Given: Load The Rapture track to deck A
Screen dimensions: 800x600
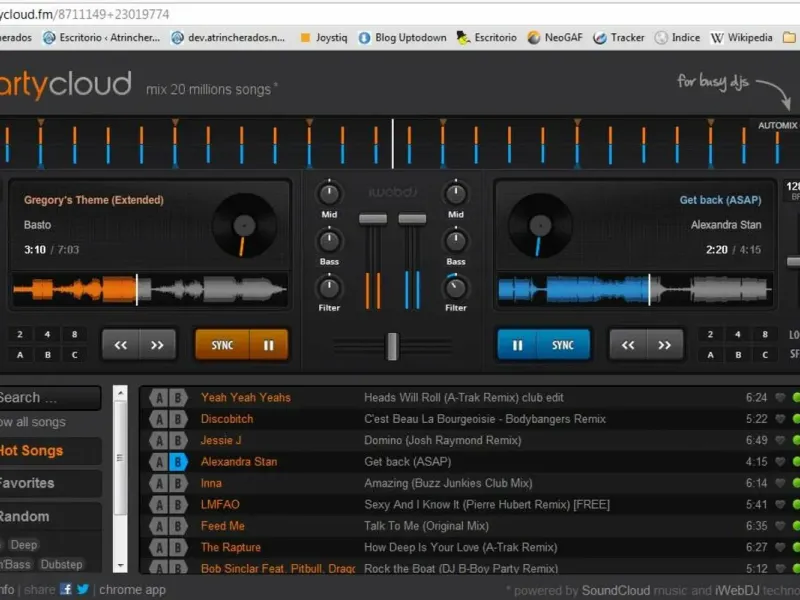Looking at the screenshot, I should coord(159,547).
